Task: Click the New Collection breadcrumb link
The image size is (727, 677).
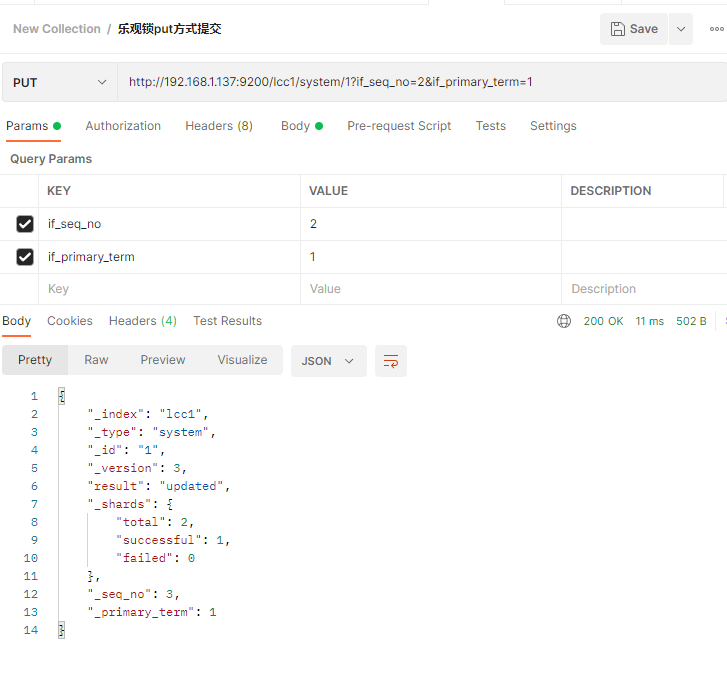Action: coord(57,29)
